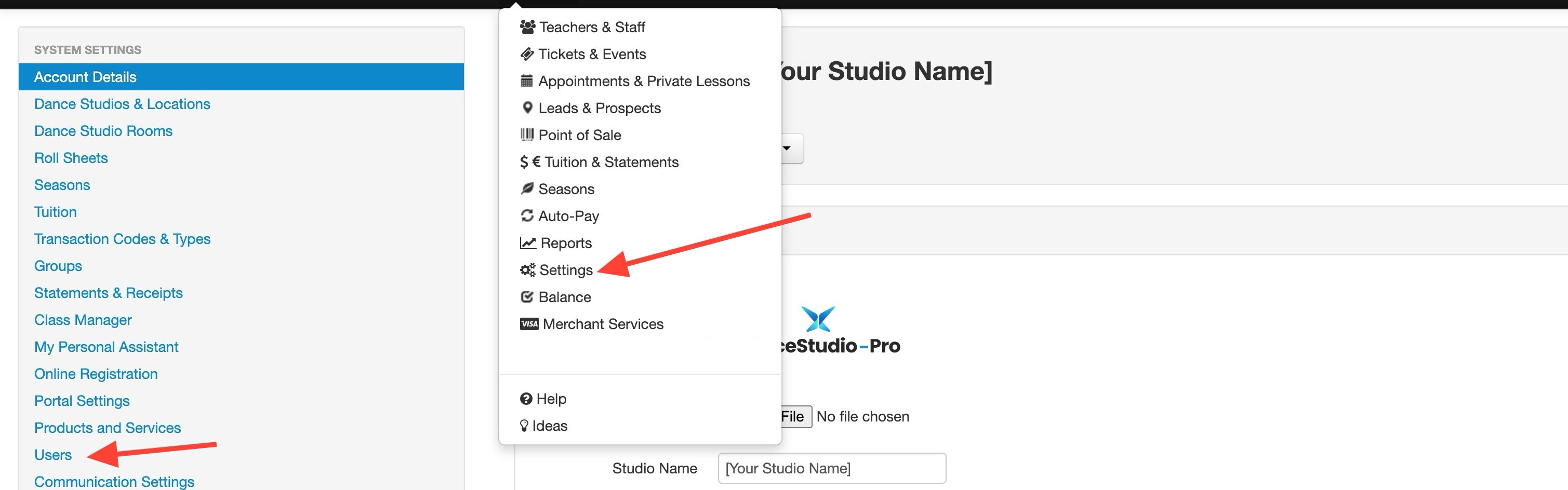Open Users in System Settings sidebar
1568x490 pixels.
(x=53, y=455)
